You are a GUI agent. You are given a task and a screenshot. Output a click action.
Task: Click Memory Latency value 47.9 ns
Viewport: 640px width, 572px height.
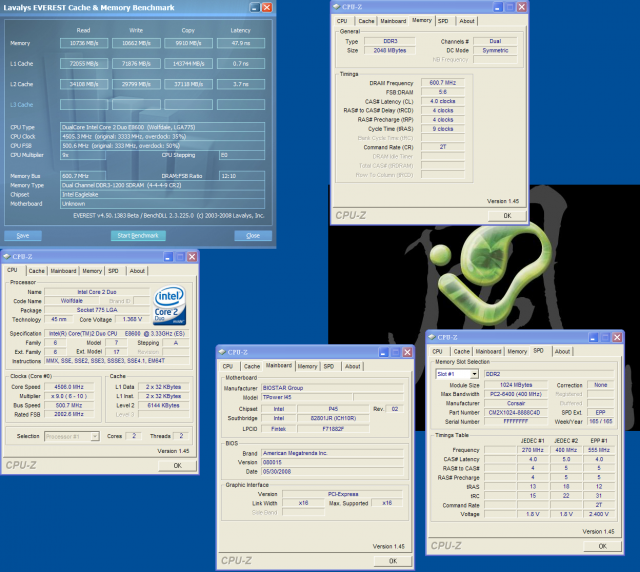(x=241, y=43)
